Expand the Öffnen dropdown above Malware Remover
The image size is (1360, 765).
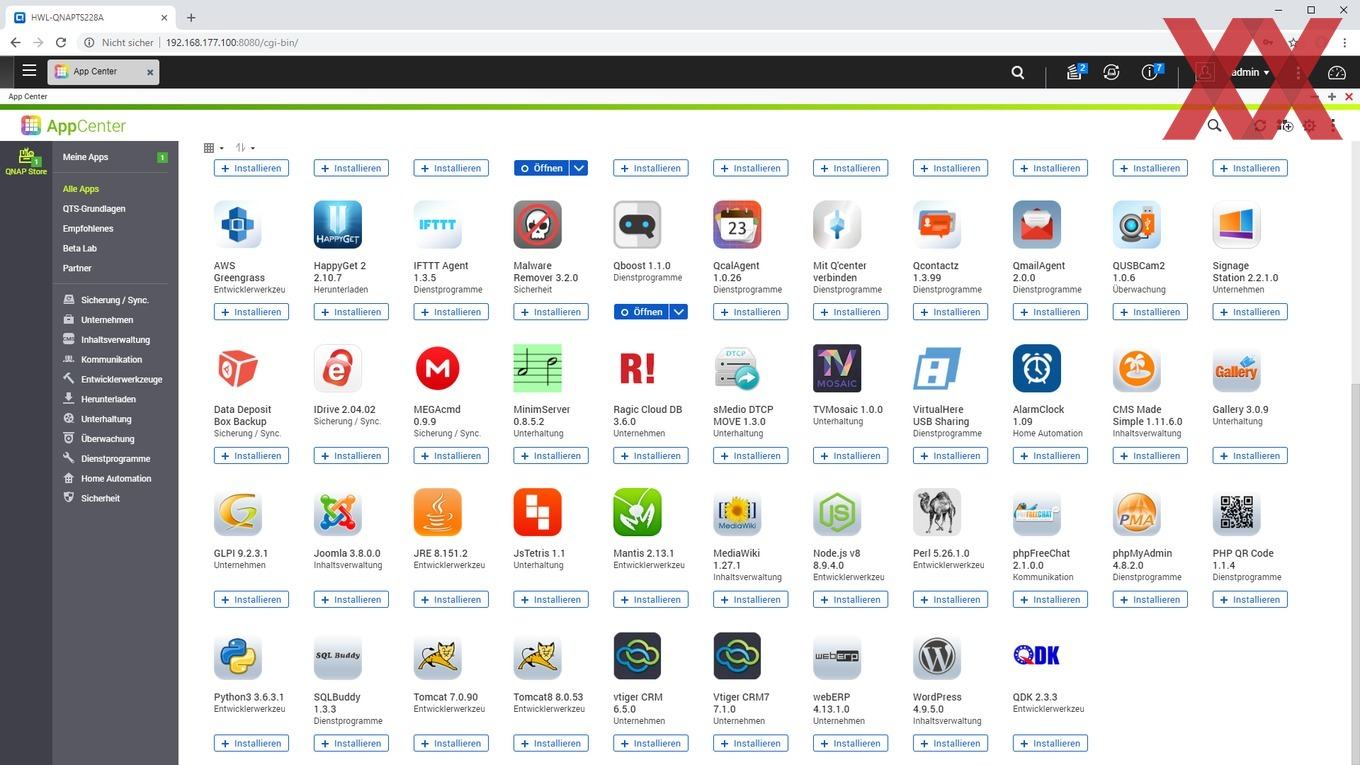point(579,168)
